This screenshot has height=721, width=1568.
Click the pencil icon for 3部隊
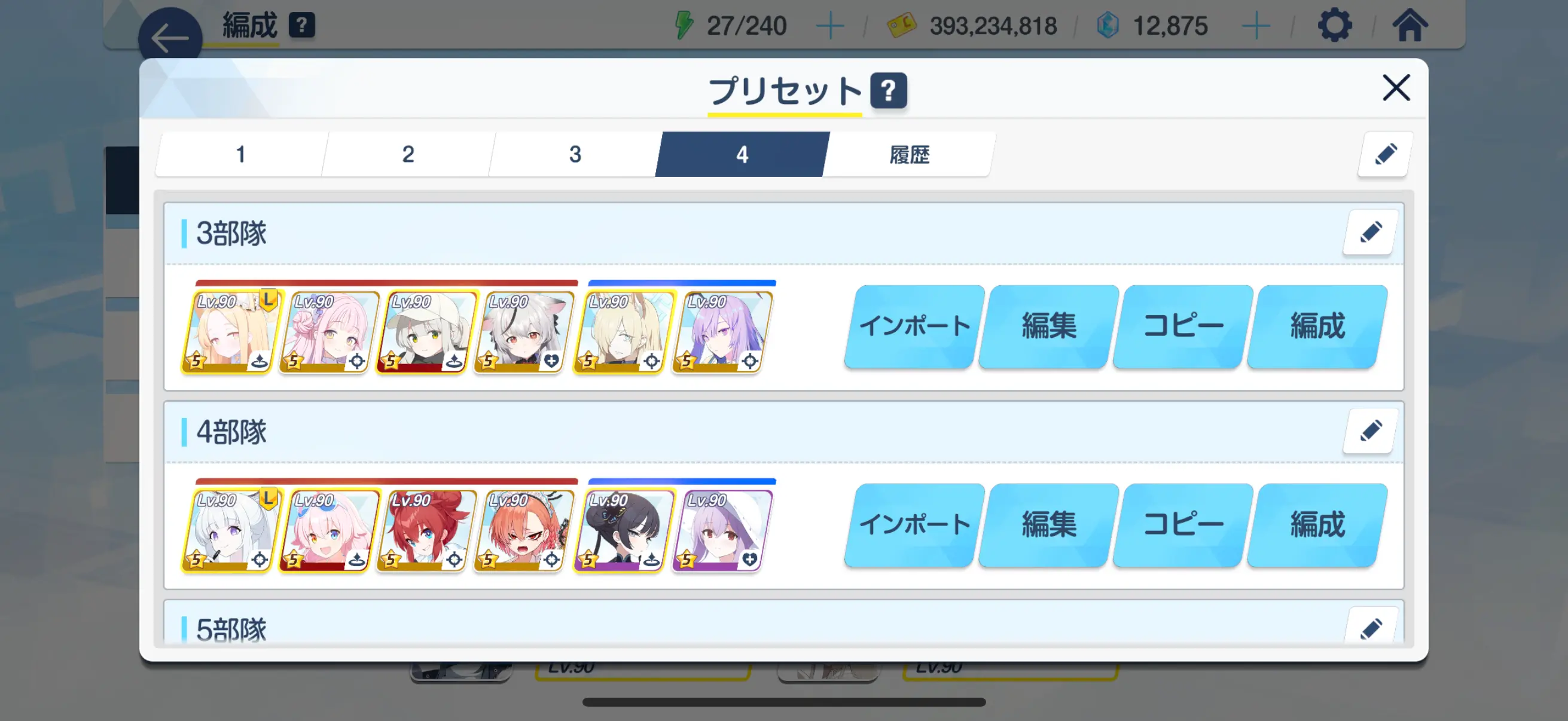(1369, 233)
